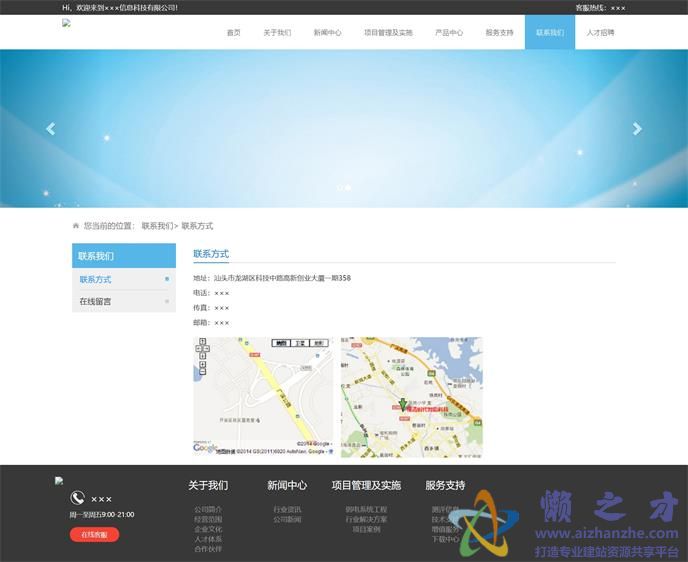Open 人才招聘 in top navigation
This screenshot has width=688, height=562.
[x=600, y=32]
